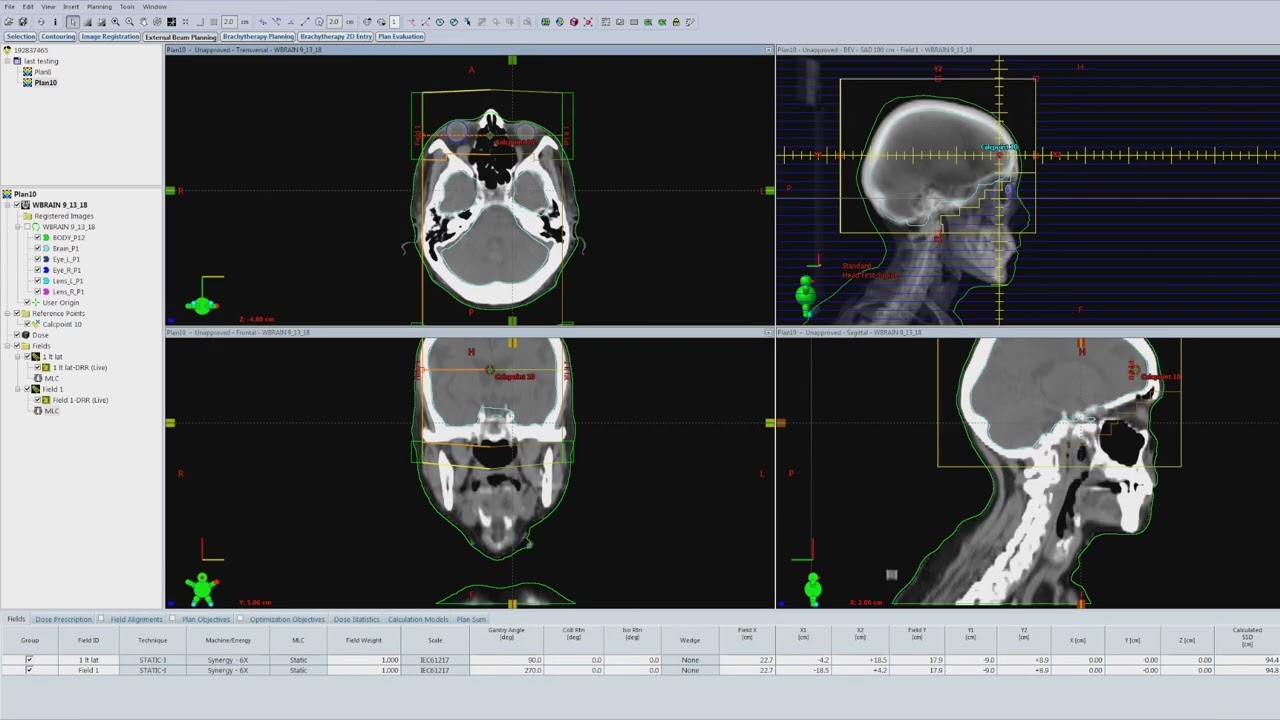Collapse the Fields tree node
This screenshot has height=720, width=1280.
(x=8, y=346)
